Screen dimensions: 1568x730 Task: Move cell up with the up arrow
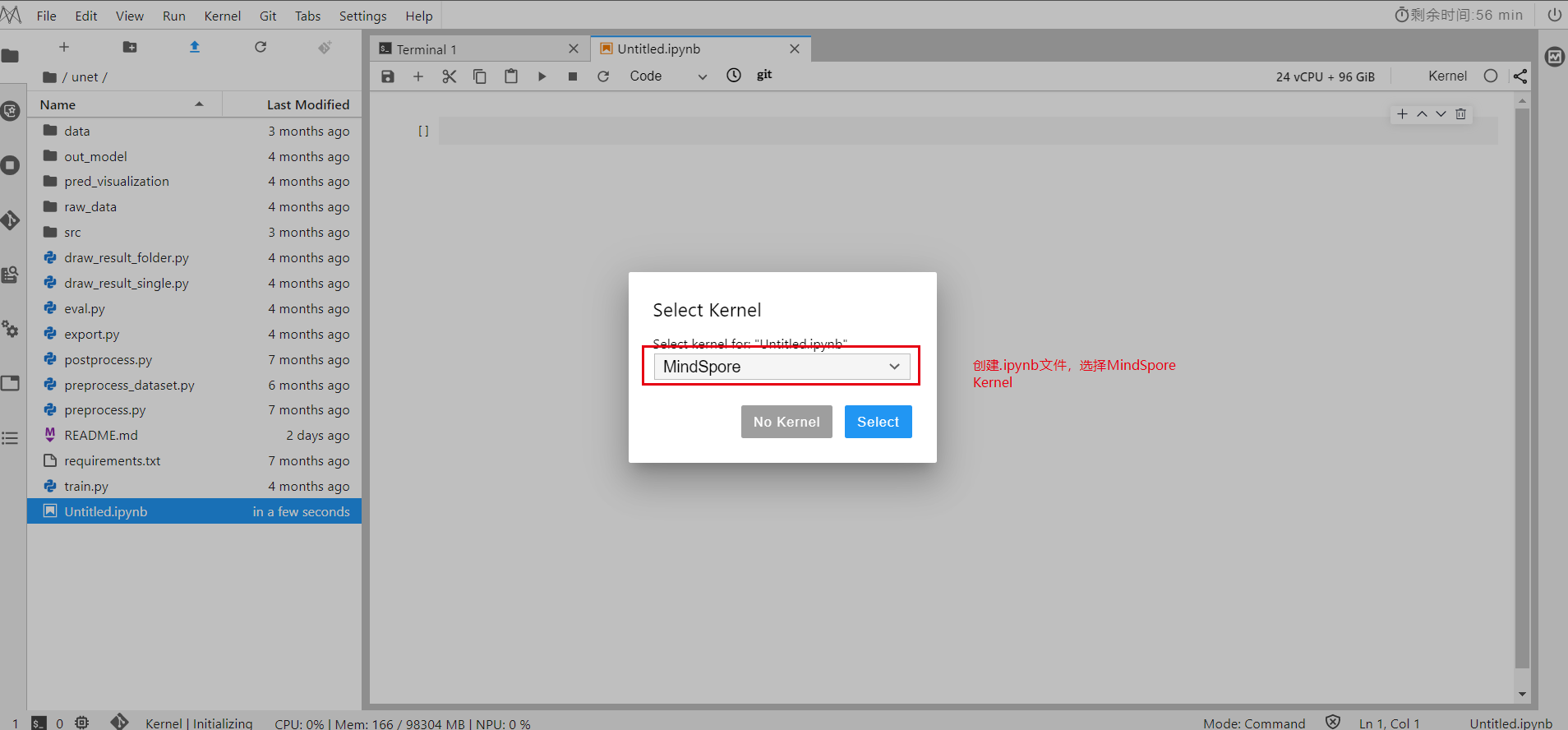click(1422, 114)
